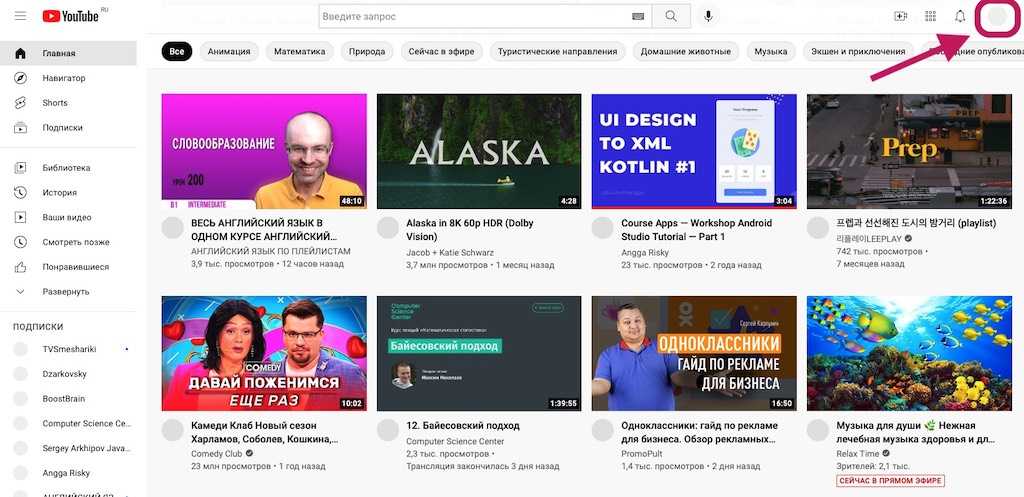Screen dimensions: 1024x497
Task: Go to Shorts in the sidebar
Action: coord(55,103)
